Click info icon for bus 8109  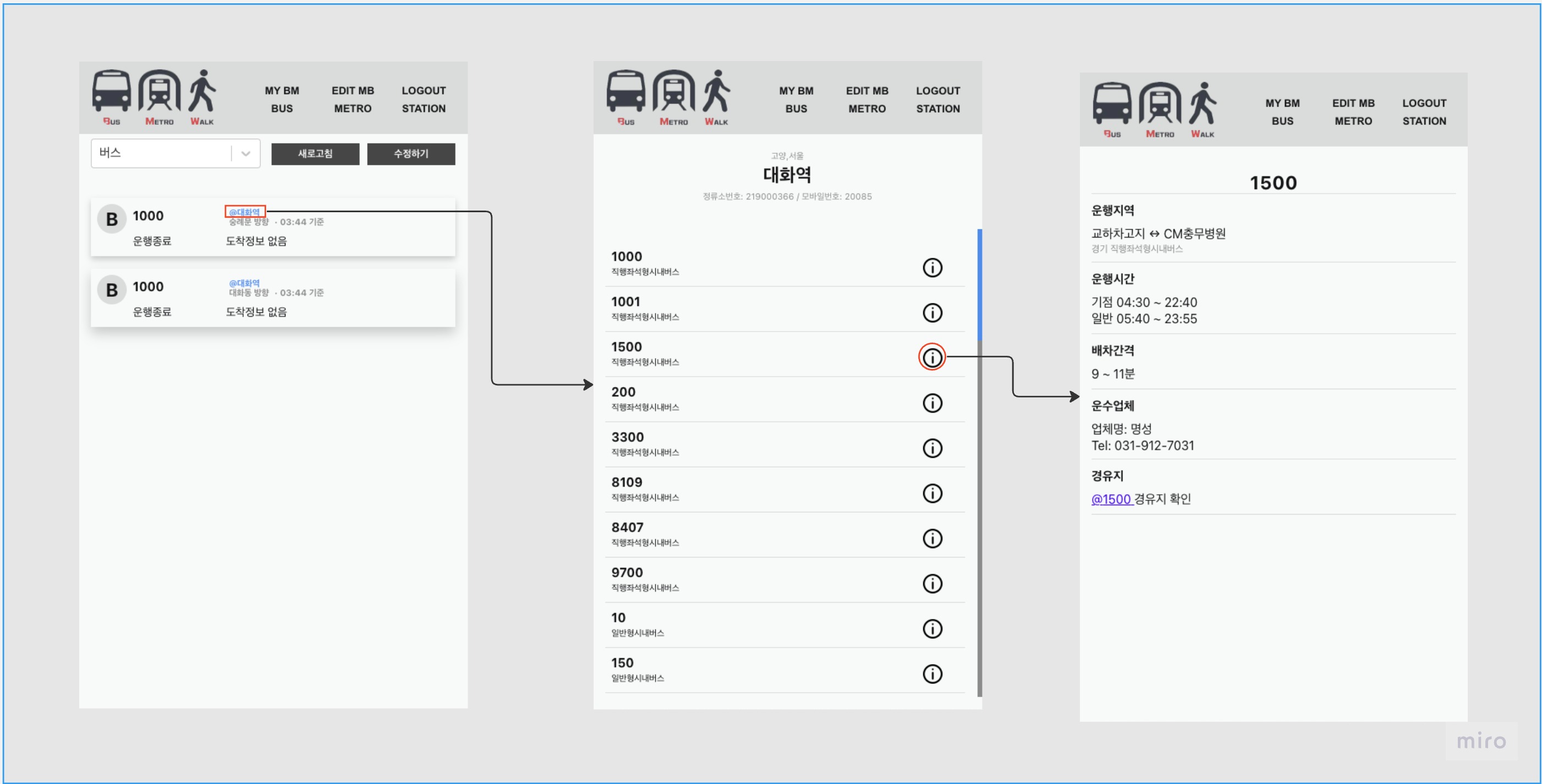(x=932, y=493)
